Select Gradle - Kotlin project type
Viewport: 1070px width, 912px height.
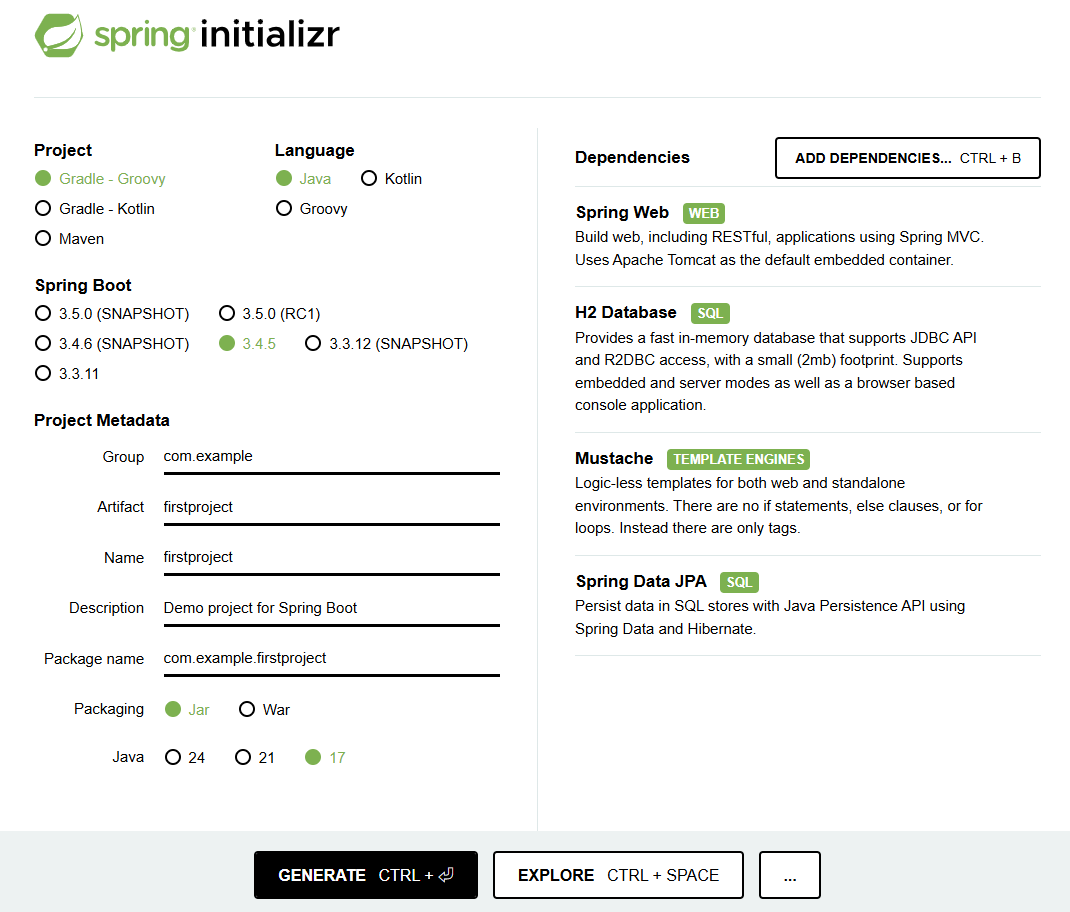[95, 209]
